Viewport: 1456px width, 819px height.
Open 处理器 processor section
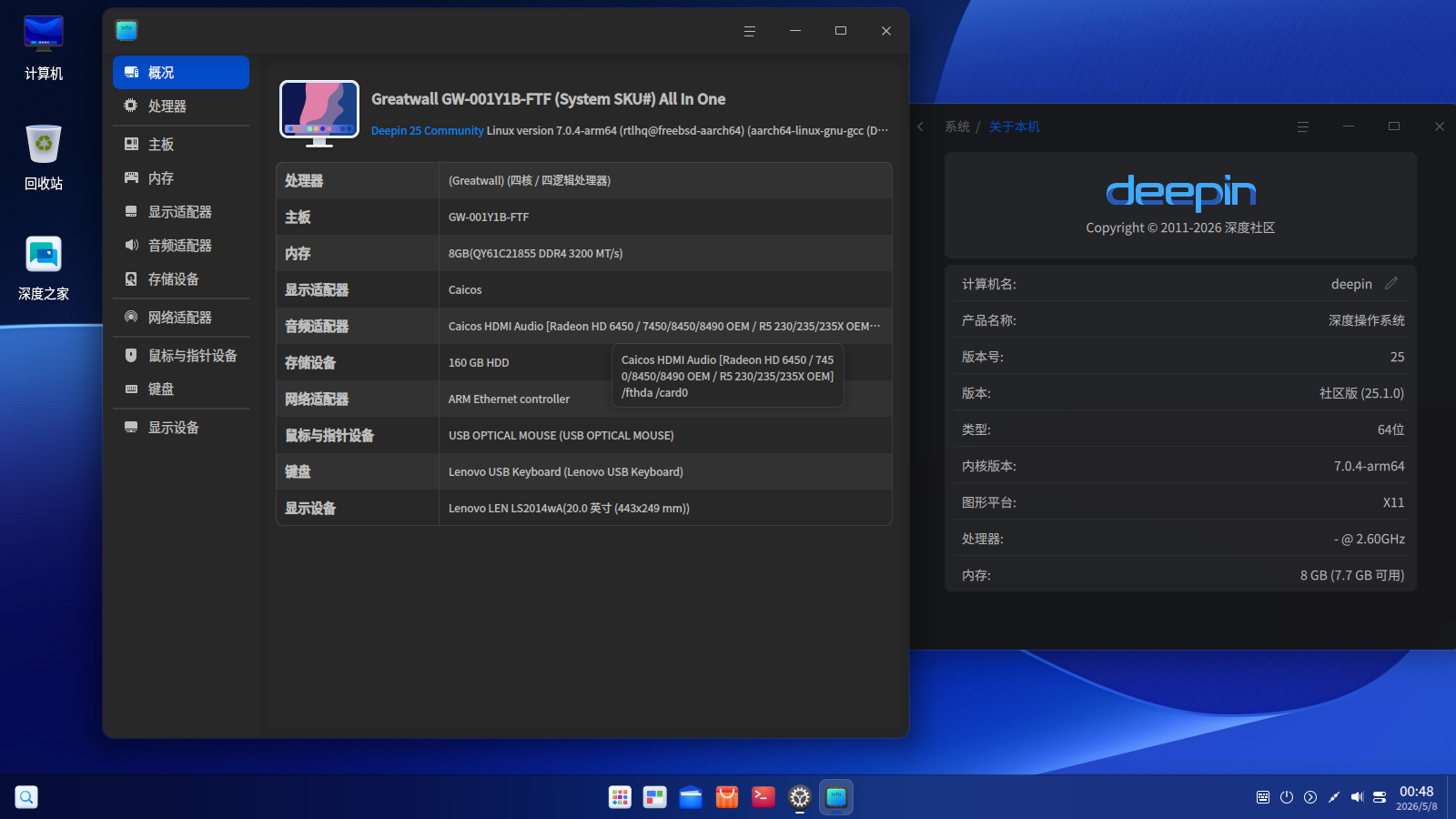click(181, 106)
